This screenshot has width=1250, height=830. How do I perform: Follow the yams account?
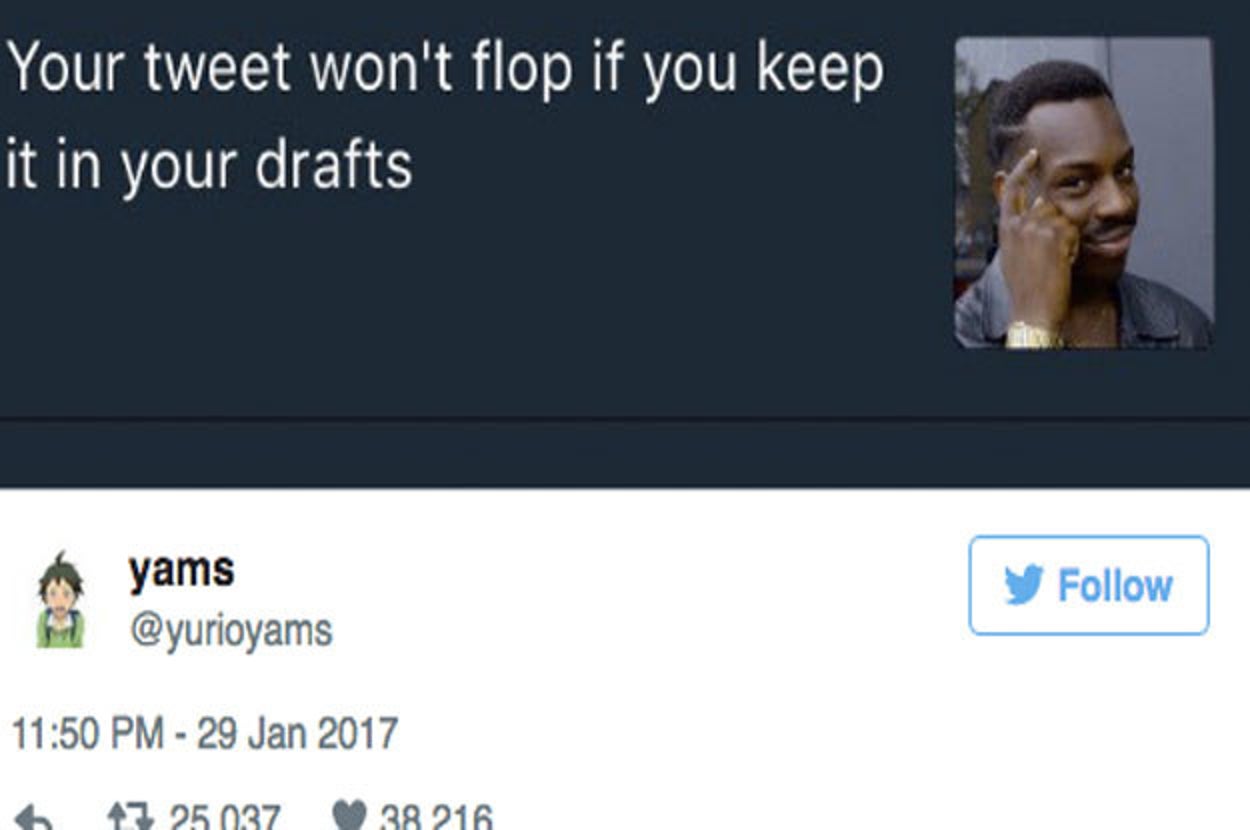point(1089,585)
